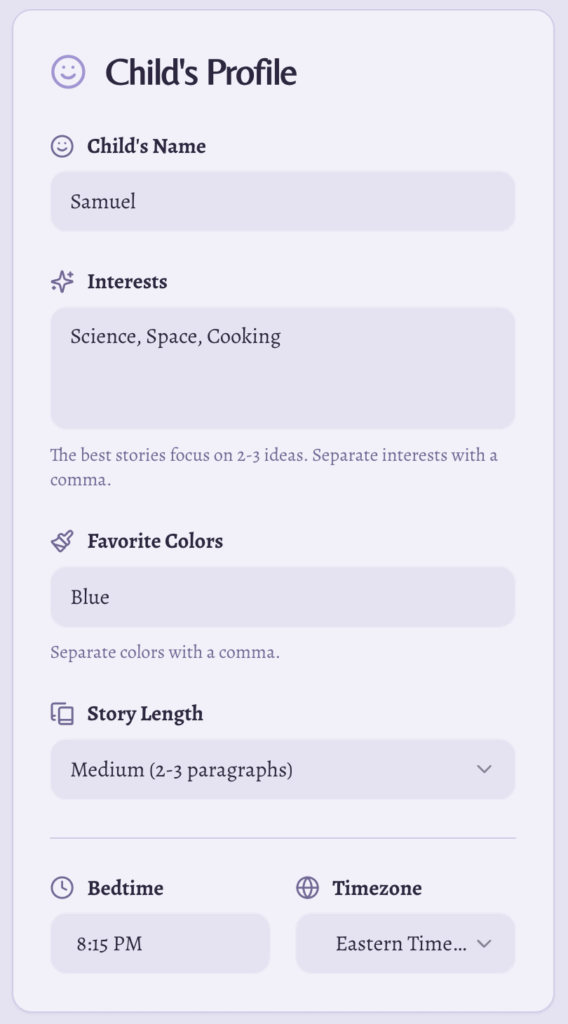Click the Story Length label text
Viewport: 568px width, 1024px height.
pos(145,713)
